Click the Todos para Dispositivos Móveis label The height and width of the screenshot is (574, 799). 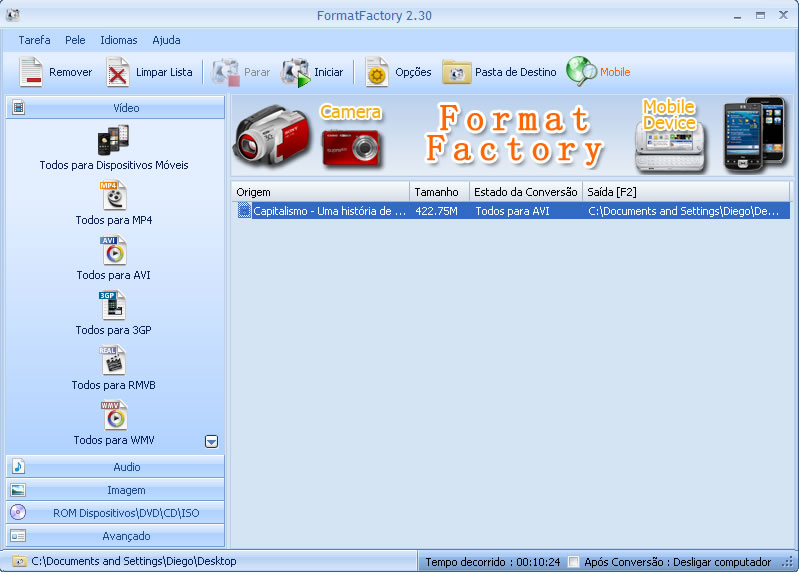coord(114,165)
